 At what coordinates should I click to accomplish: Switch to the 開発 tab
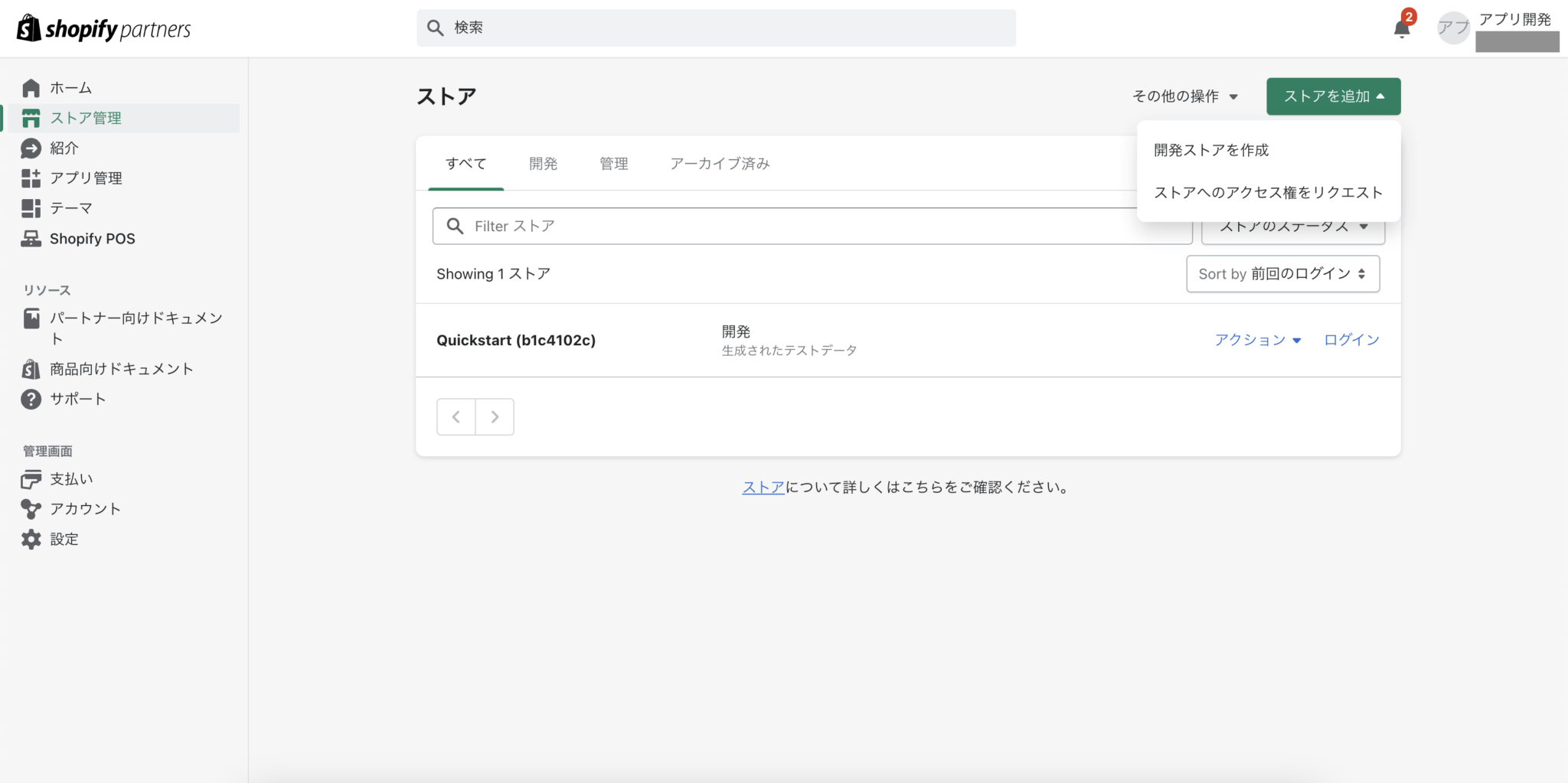click(543, 163)
